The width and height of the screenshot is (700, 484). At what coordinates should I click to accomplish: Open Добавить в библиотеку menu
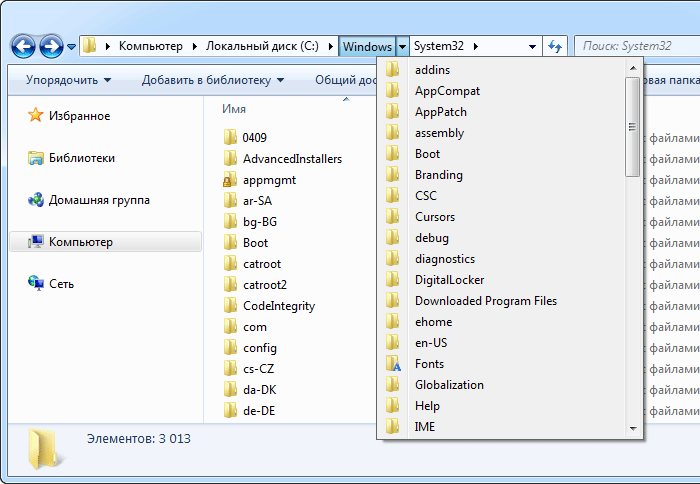(x=213, y=80)
